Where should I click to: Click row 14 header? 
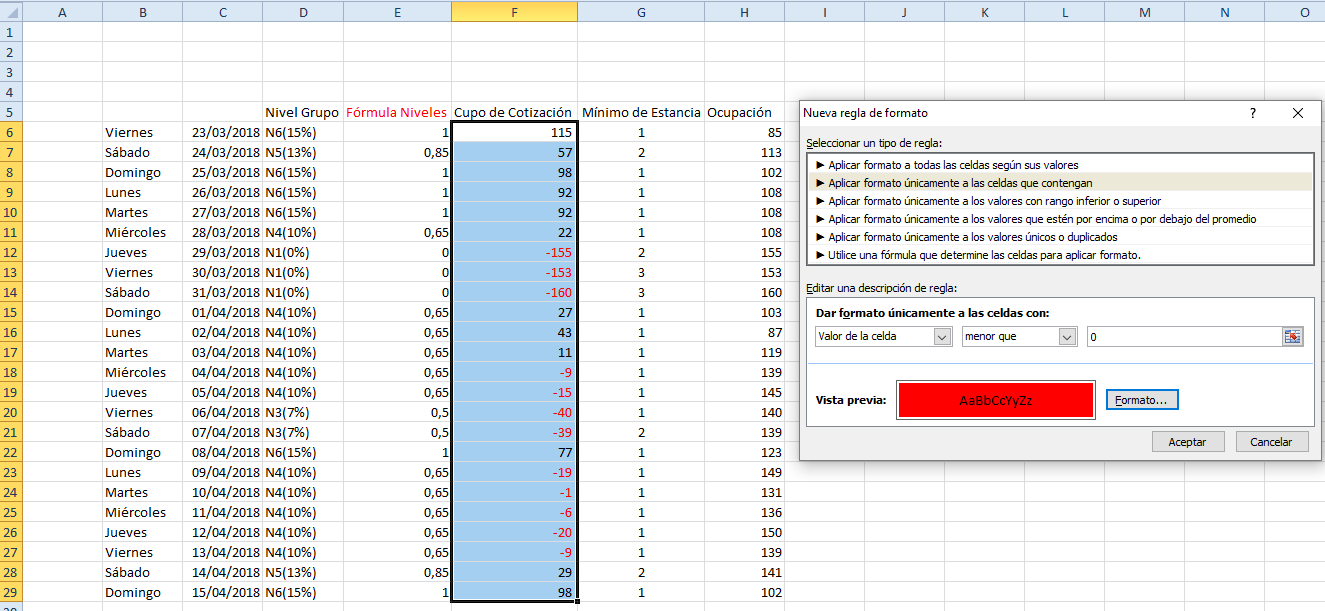(x=10, y=292)
